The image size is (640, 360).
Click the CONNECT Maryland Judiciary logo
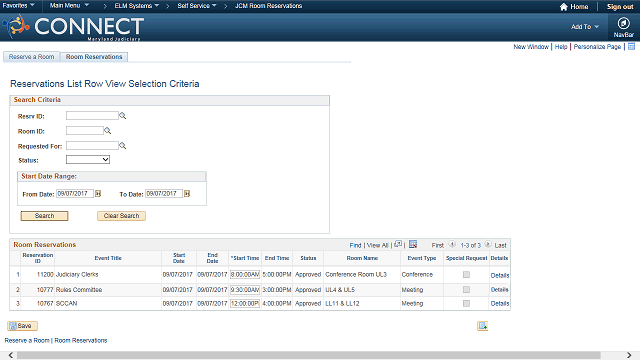(x=73, y=27)
